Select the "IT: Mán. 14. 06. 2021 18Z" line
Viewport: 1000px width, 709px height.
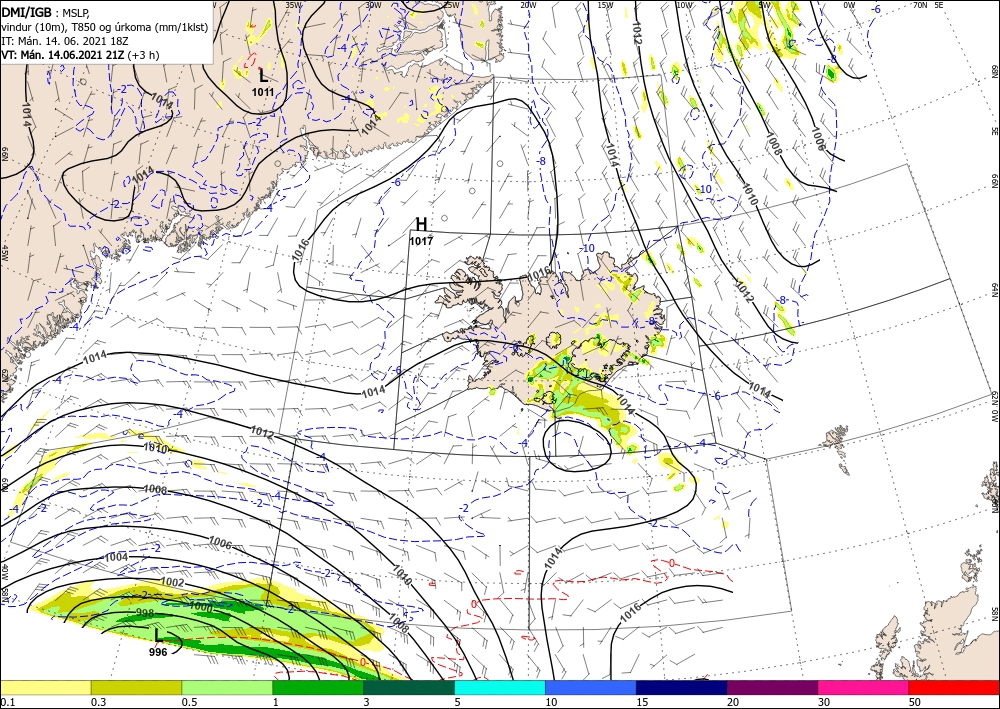tap(65, 41)
